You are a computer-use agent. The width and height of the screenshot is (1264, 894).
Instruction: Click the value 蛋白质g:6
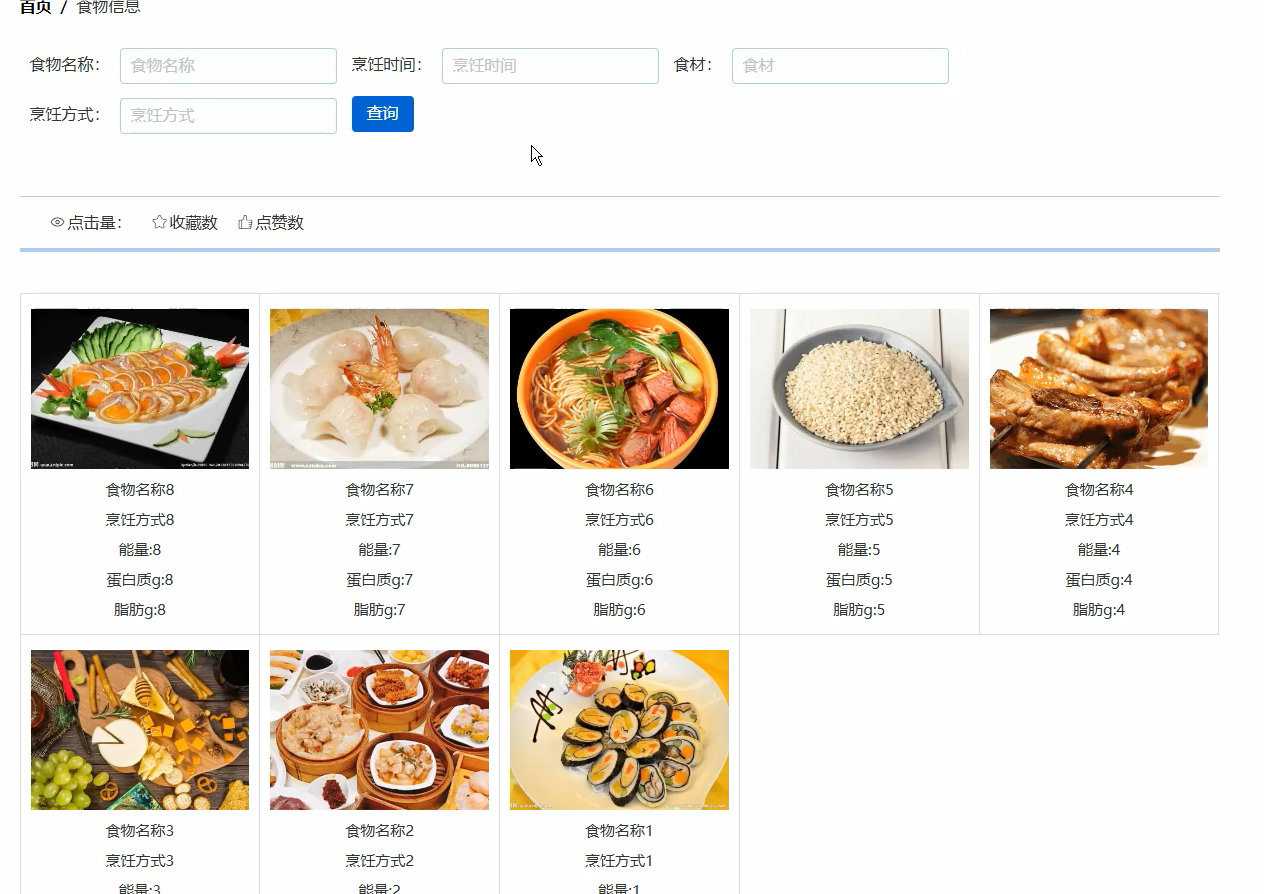[619, 580]
